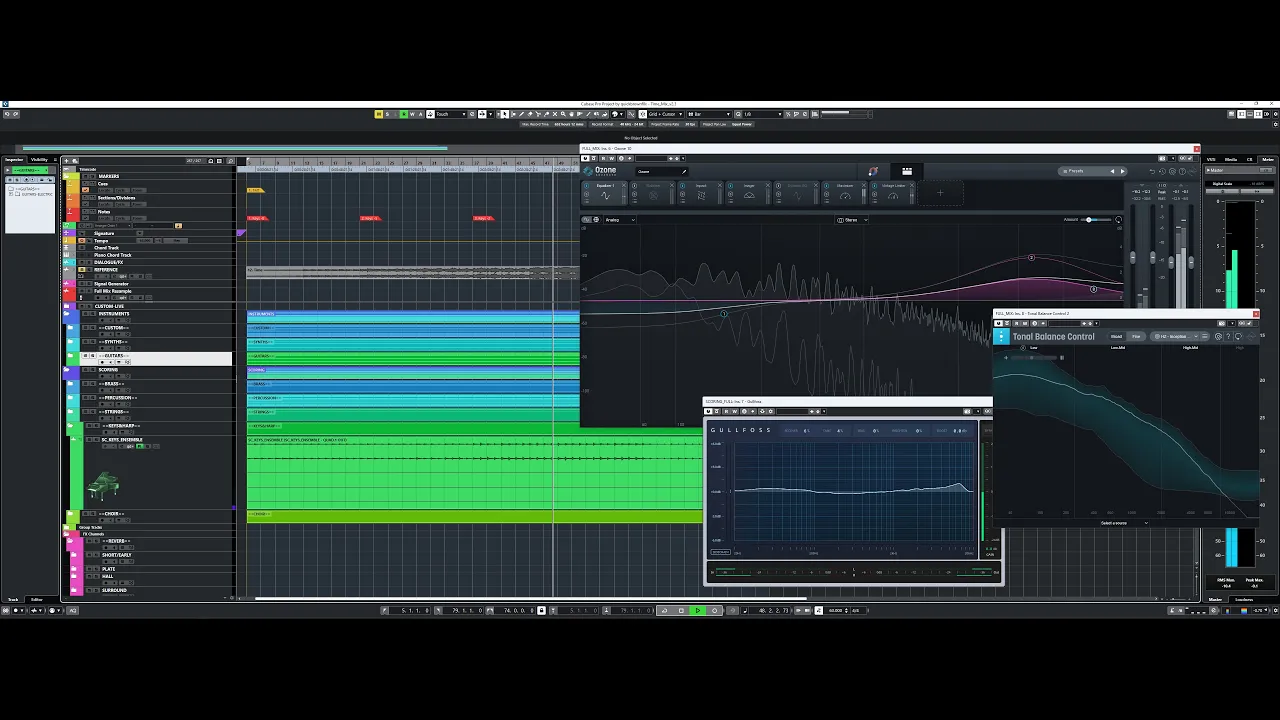The image size is (1280, 720).
Task: Select the Object Selection arrow tool
Action: click(x=504, y=114)
